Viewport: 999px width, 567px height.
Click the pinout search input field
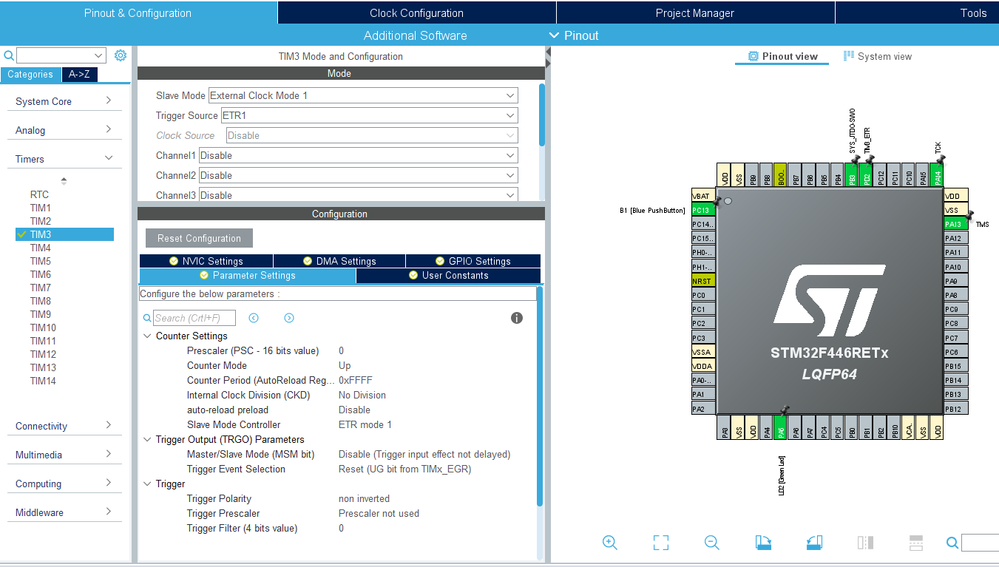click(980, 543)
